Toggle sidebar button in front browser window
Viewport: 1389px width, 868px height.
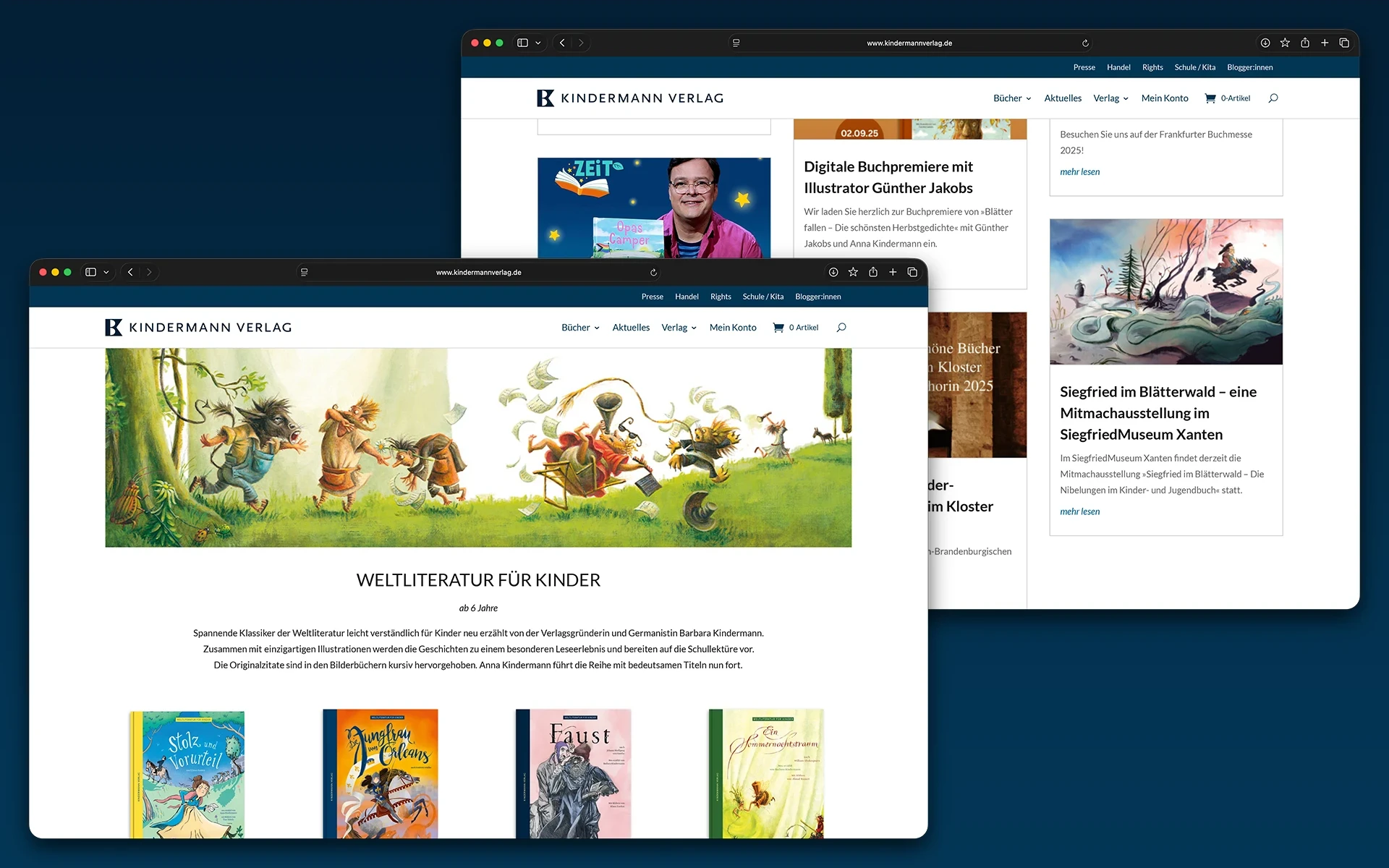click(91, 272)
